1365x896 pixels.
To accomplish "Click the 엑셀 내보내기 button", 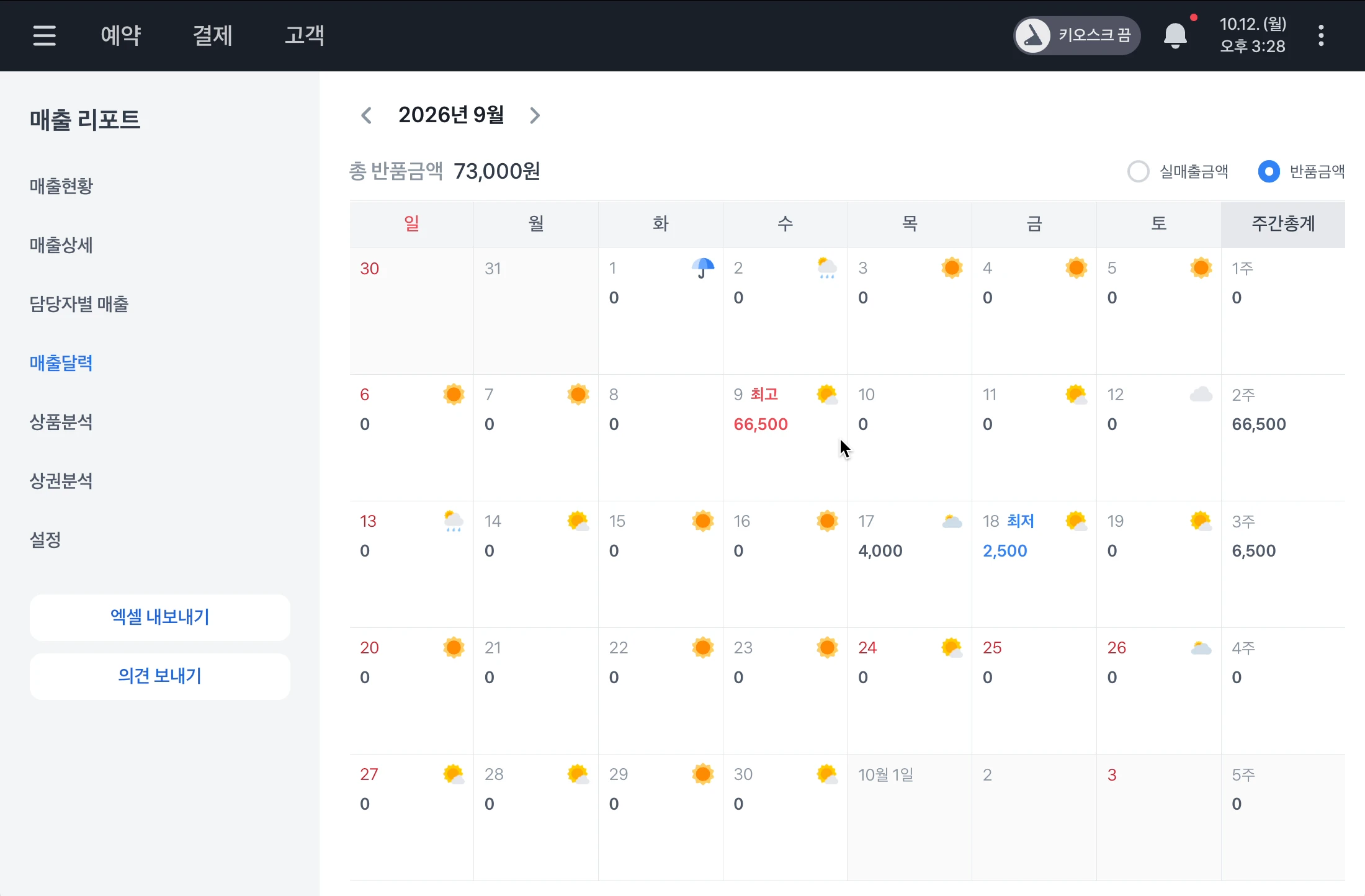I will click(160, 617).
